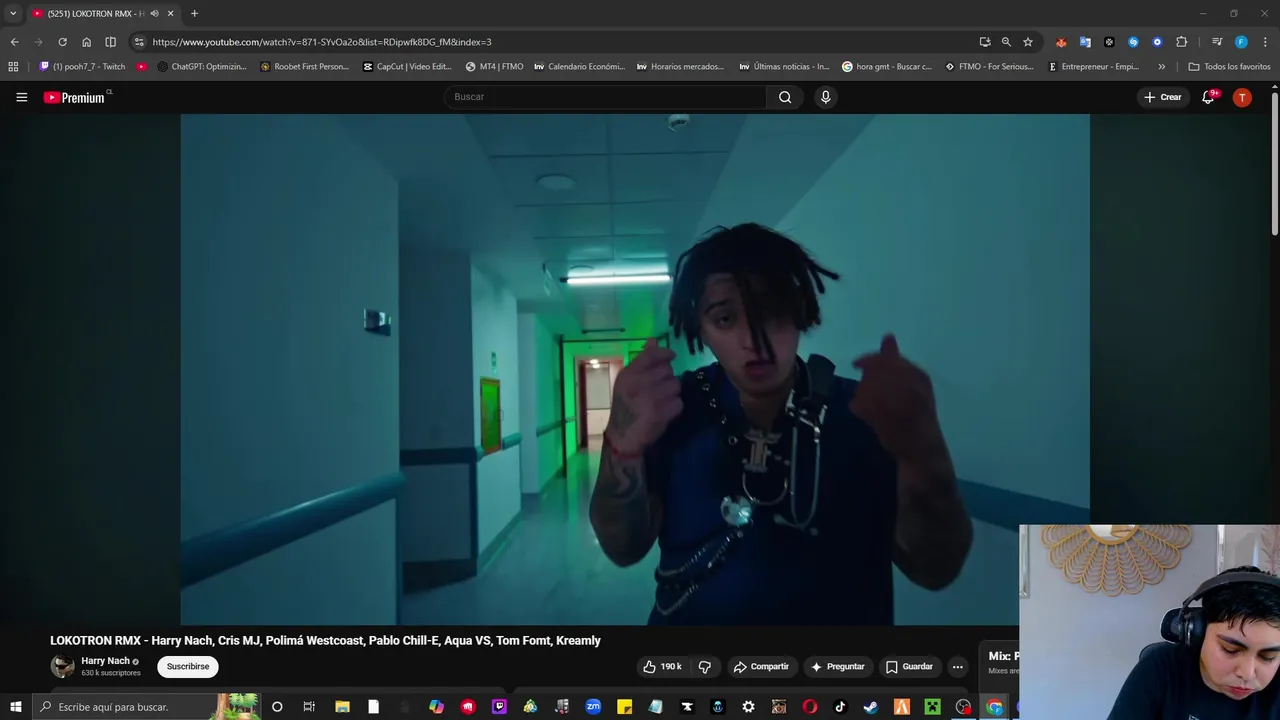
Task: Reload the page
Action: coord(62,42)
